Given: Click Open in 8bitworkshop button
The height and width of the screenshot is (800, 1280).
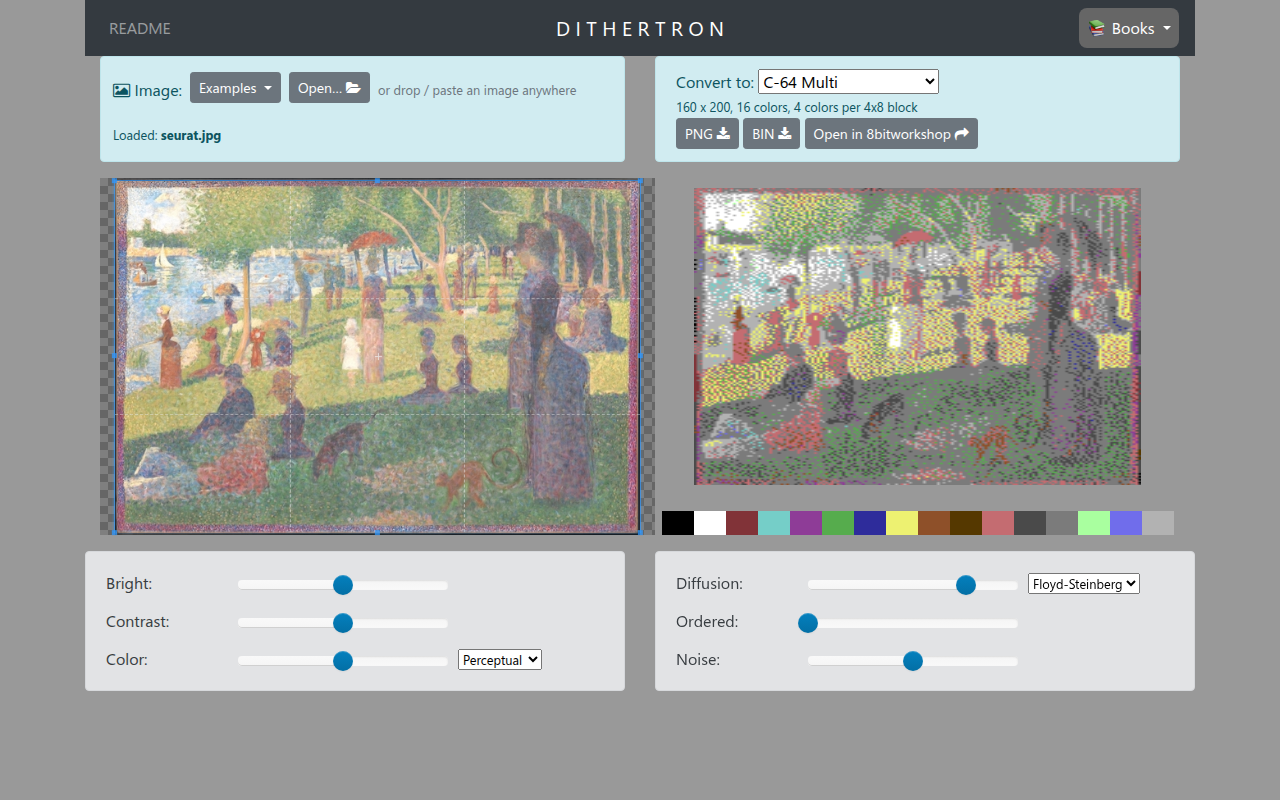Looking at the screenshot, I should point(891,134).
